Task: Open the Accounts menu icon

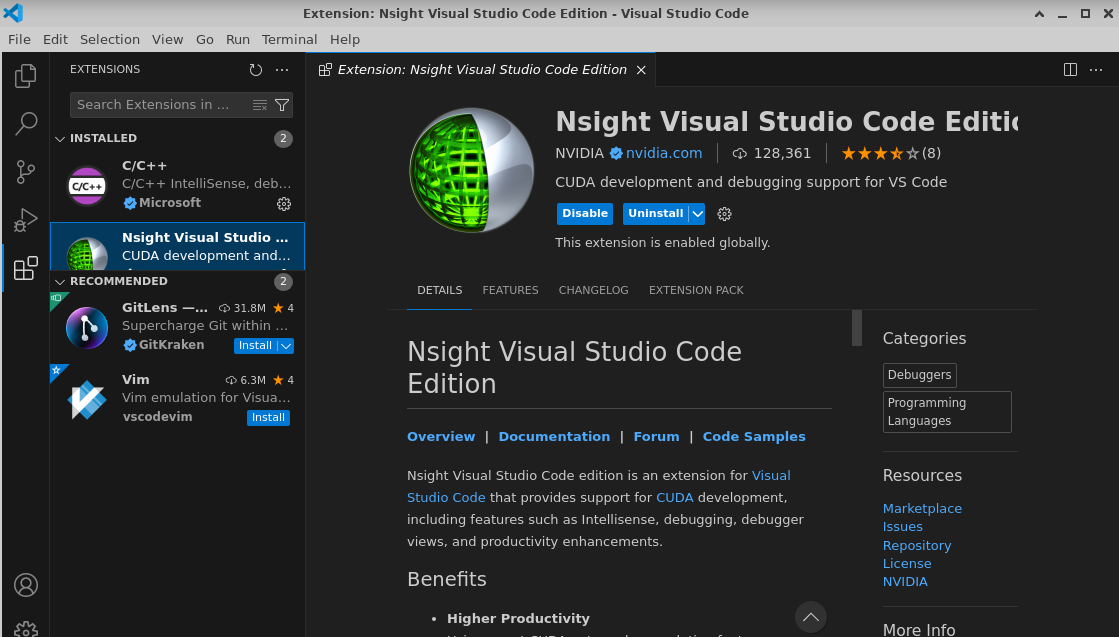Action: point(26,585)
